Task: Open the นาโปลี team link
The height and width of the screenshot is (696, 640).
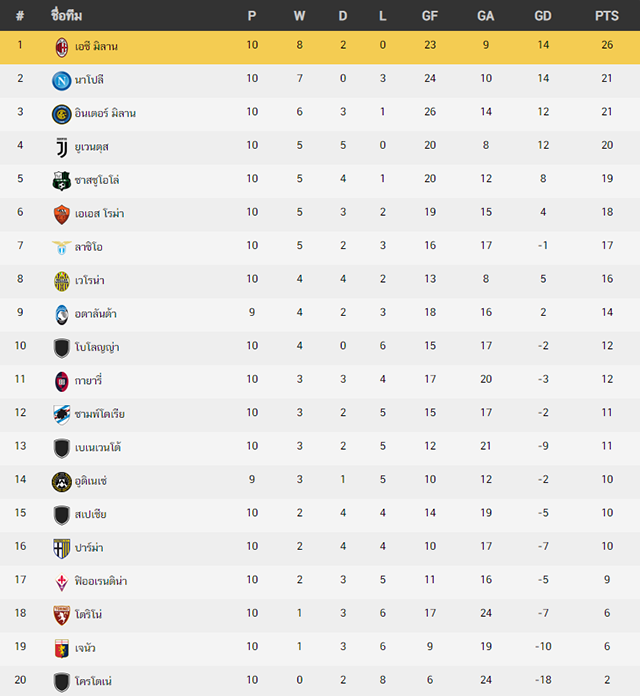Action: click(x=89, y=80)
